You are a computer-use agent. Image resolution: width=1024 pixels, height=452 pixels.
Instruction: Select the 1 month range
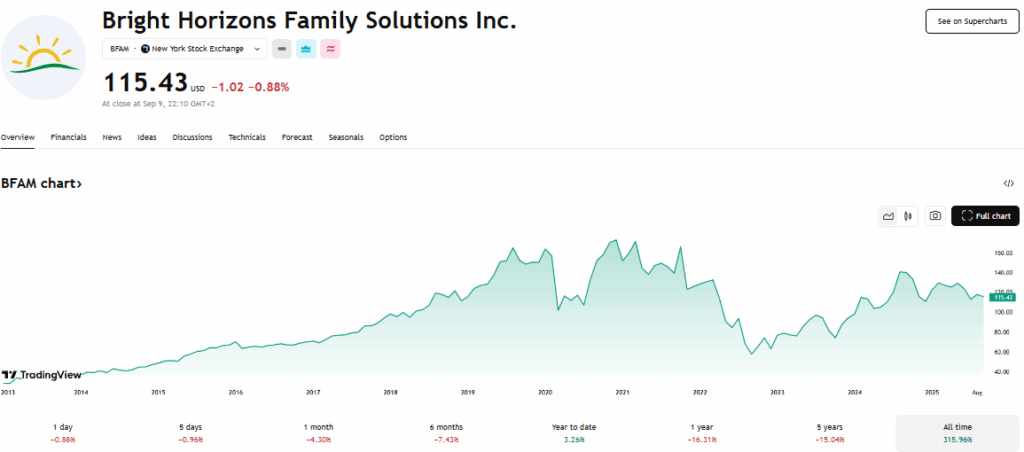coord(319,433)
